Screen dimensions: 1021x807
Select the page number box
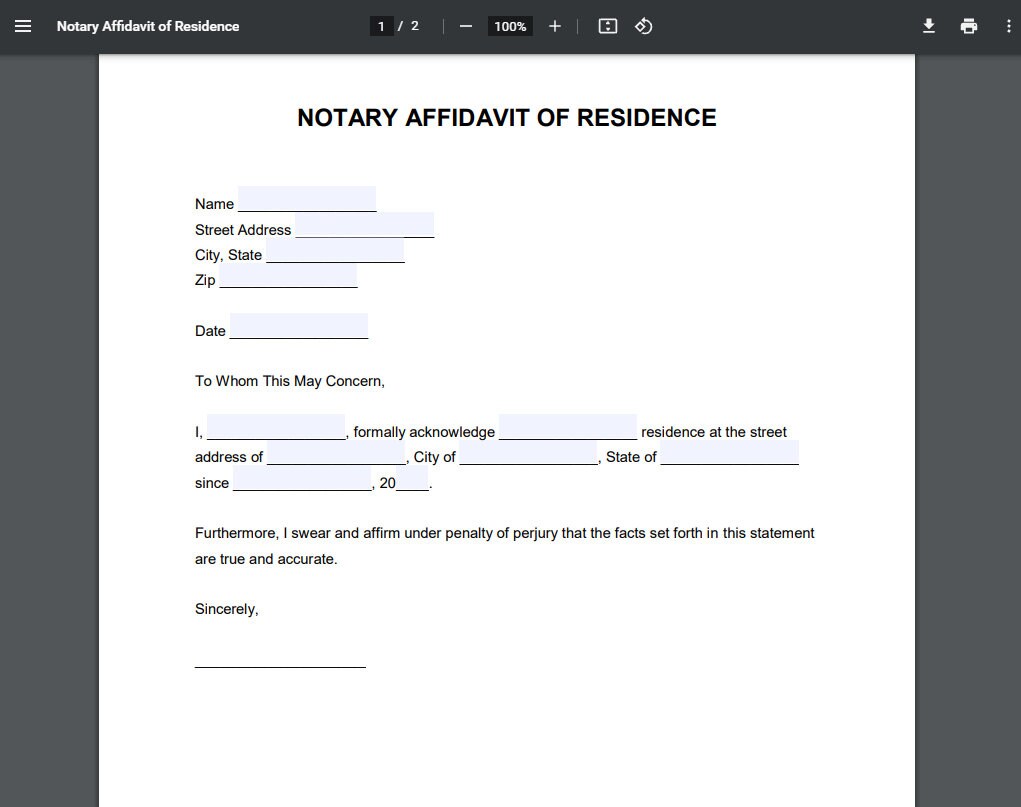(x=381, y=26)
